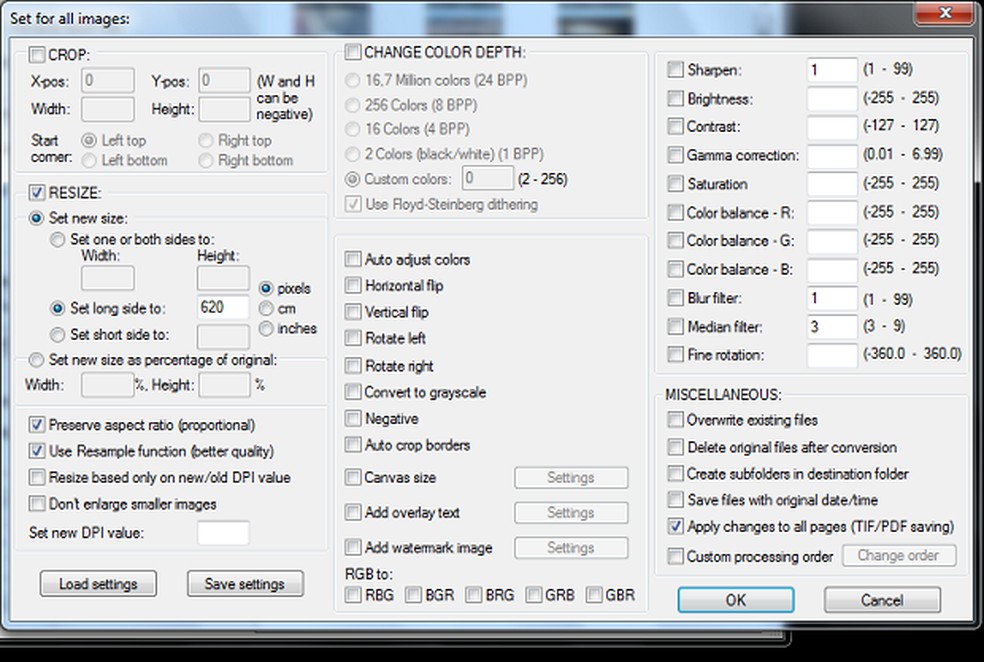Enable the Median filter checkbox
The height and width of the screenshot is (662, 984).
point(676,326)
